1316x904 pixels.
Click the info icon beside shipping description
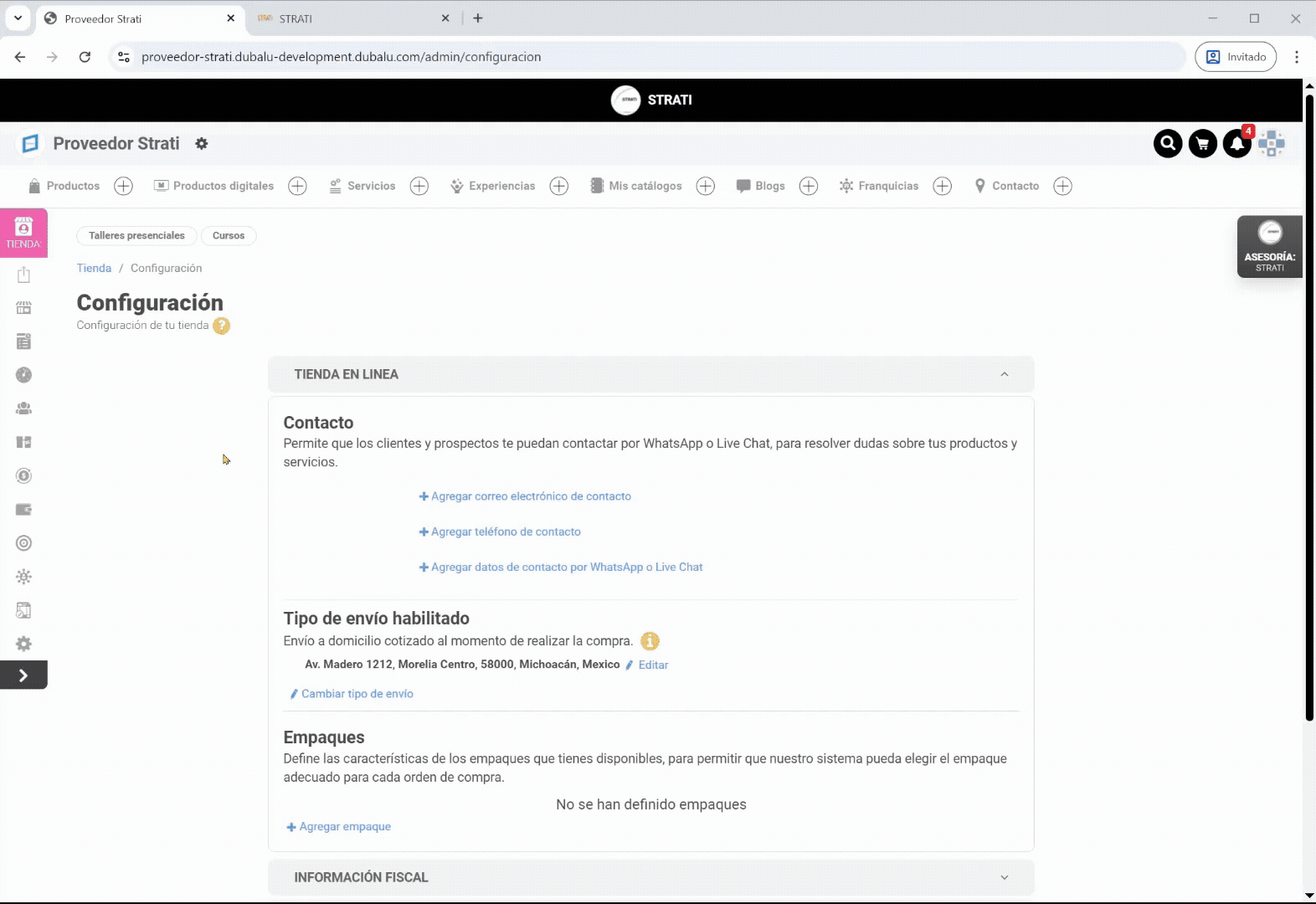tap(650, 641)
